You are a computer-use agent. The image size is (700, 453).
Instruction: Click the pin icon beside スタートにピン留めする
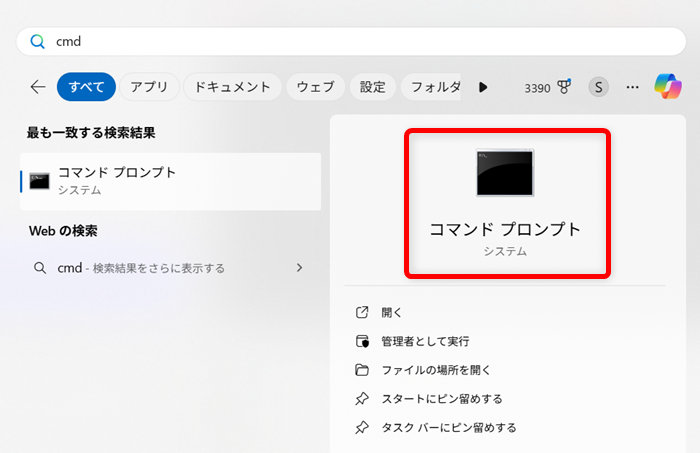(362, 399)
